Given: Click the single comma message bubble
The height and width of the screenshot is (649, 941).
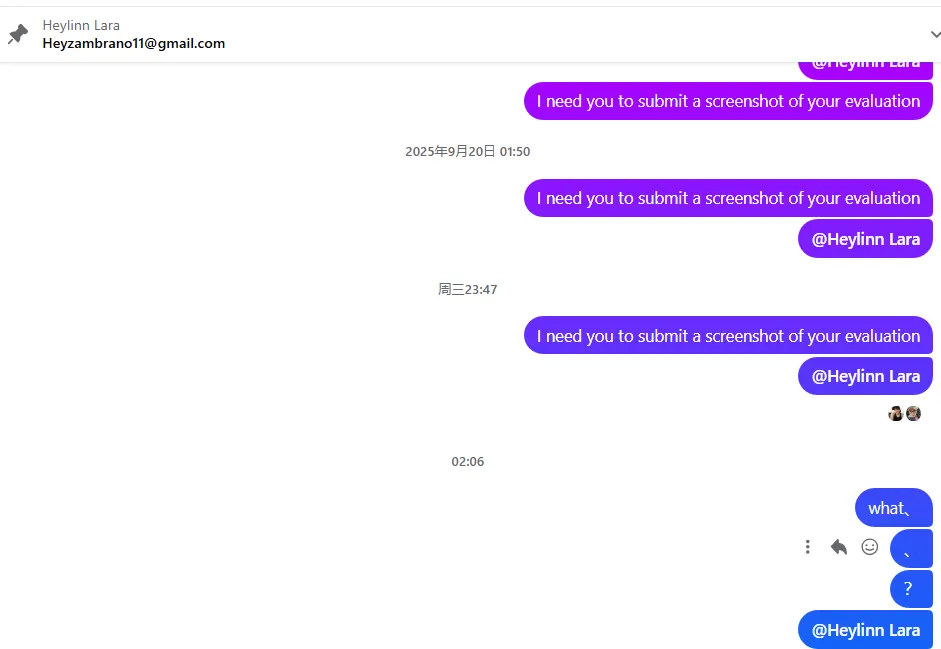Looking at the screenshot, I should pyautogui.click(x=911, y=548).
